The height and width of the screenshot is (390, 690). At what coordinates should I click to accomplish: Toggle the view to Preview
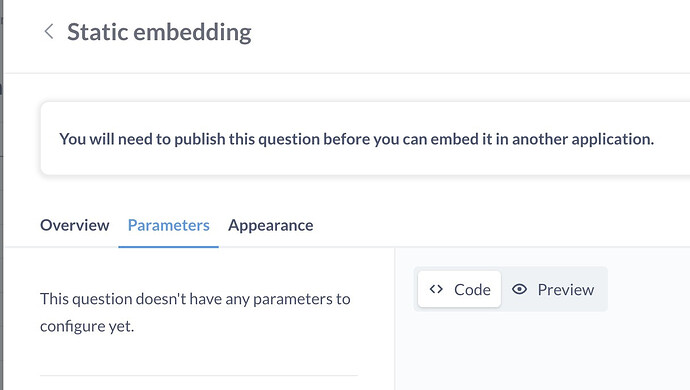[553, 289]
